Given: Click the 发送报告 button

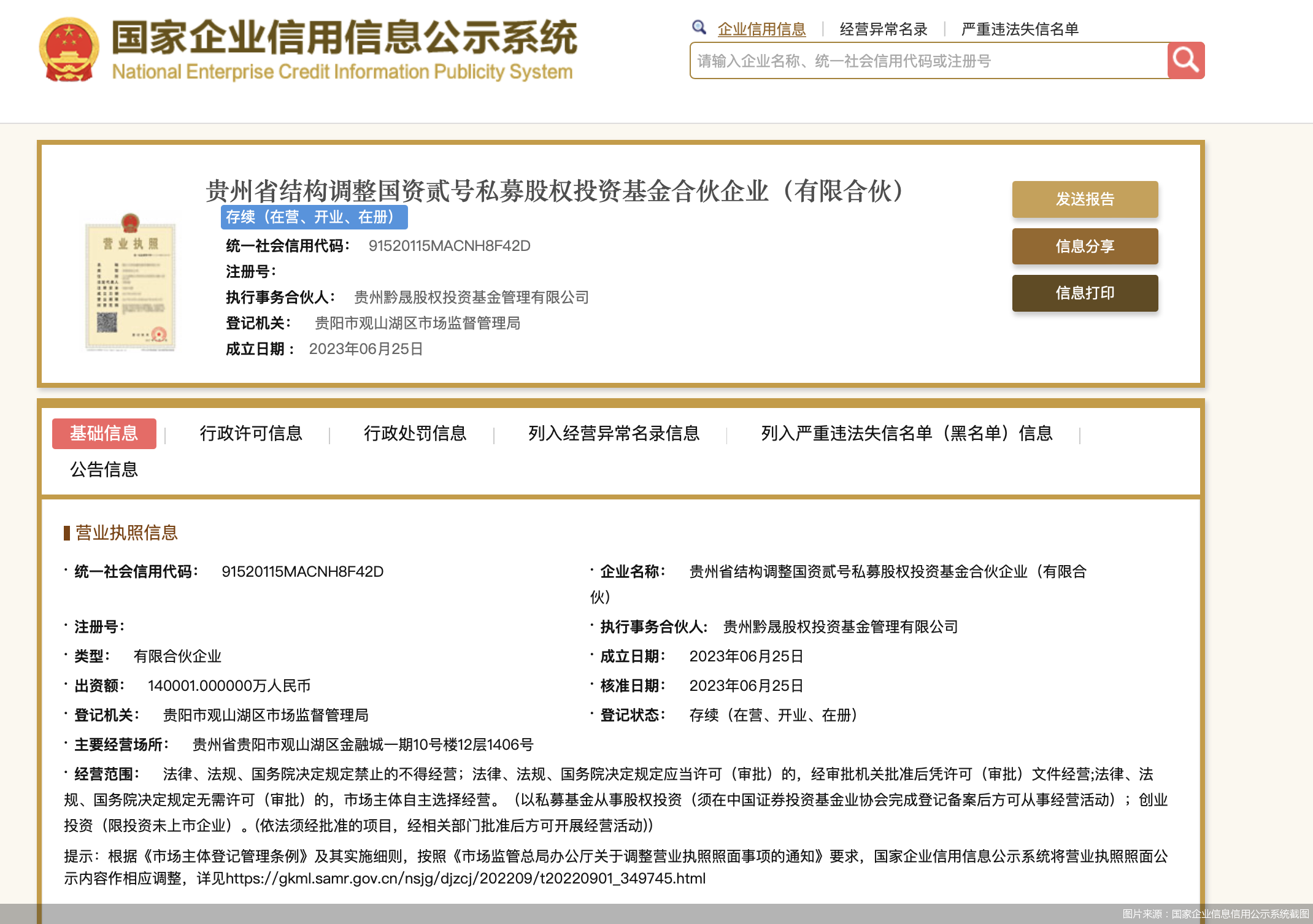Looking at the screenshot, I should [1085, 199].
